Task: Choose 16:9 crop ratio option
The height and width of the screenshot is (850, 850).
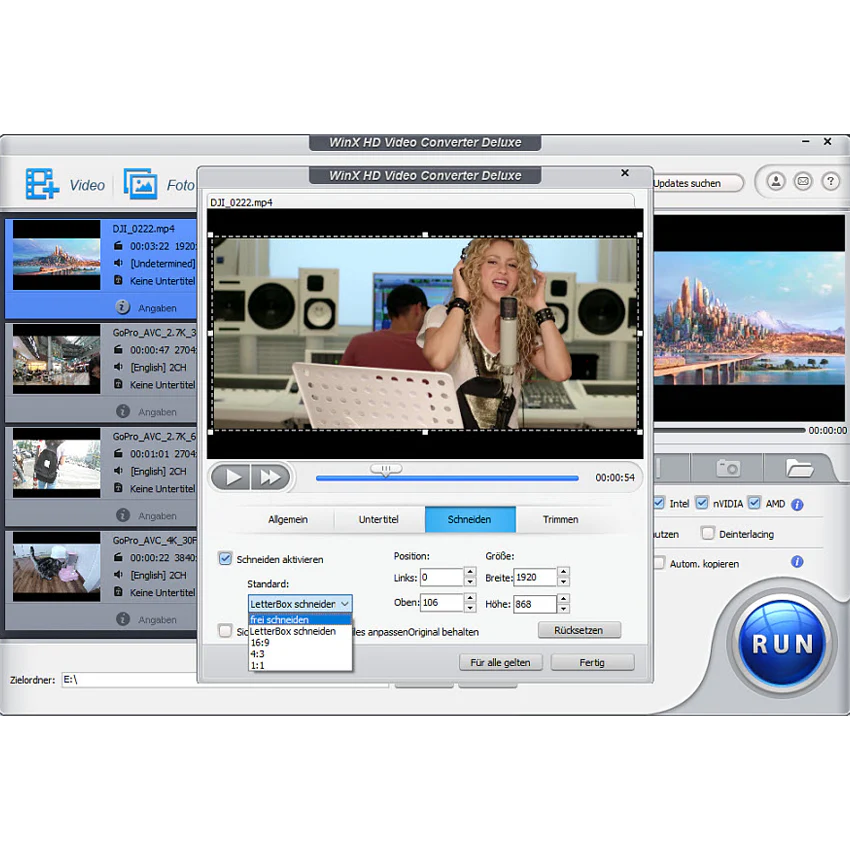Action: click(300, 642)
